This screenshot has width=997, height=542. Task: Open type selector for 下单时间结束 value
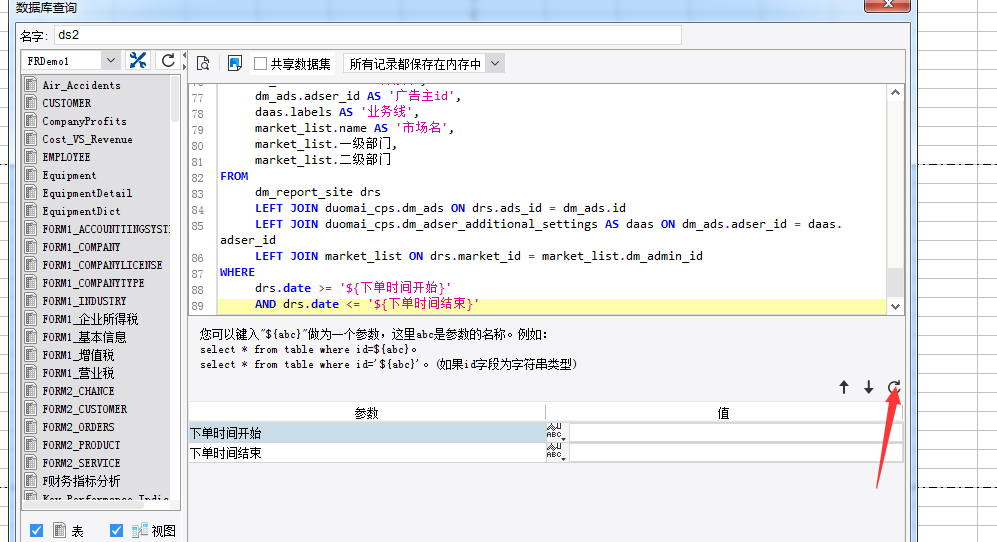[x=556, y=452]
